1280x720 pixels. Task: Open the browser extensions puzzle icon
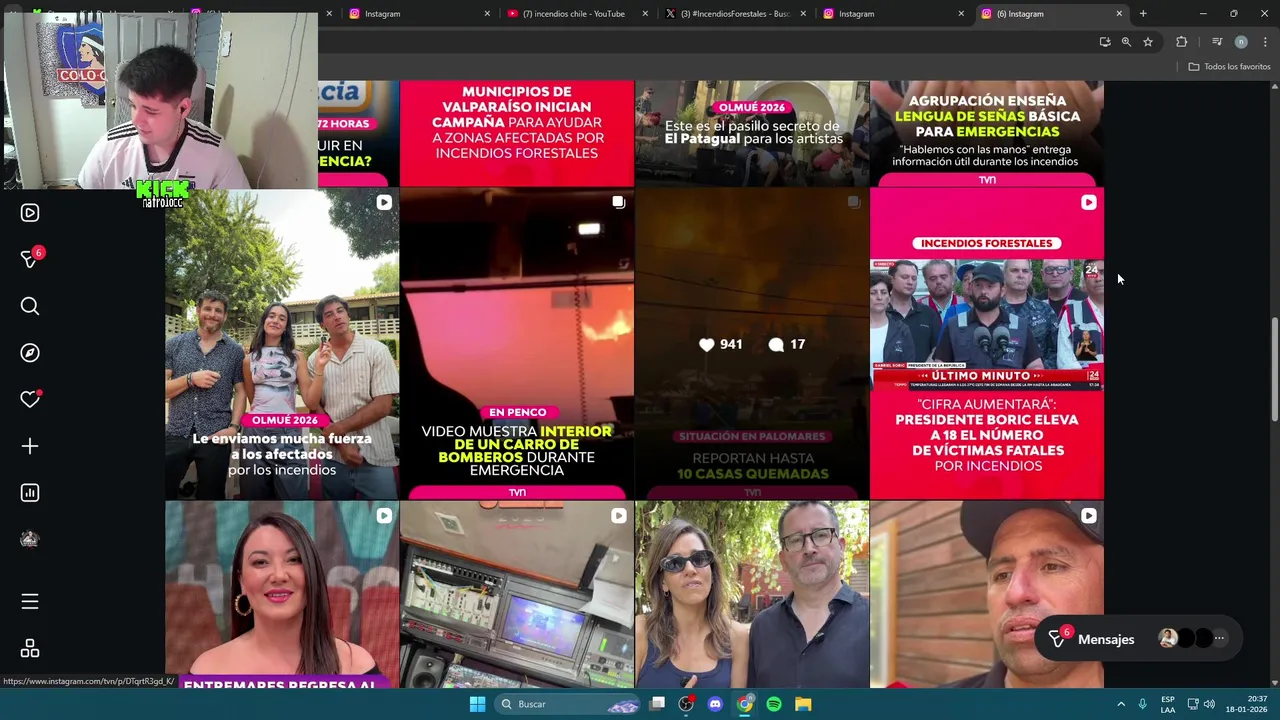(x=1182, y=42)
